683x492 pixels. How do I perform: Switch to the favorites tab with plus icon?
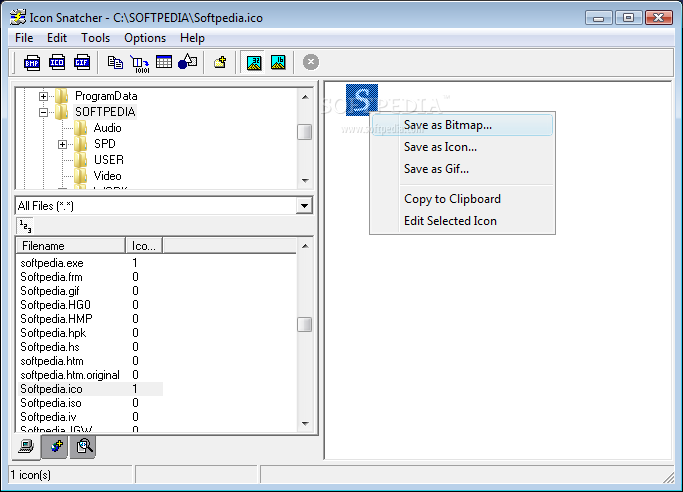pyautogui.click(x=55, y=446)
